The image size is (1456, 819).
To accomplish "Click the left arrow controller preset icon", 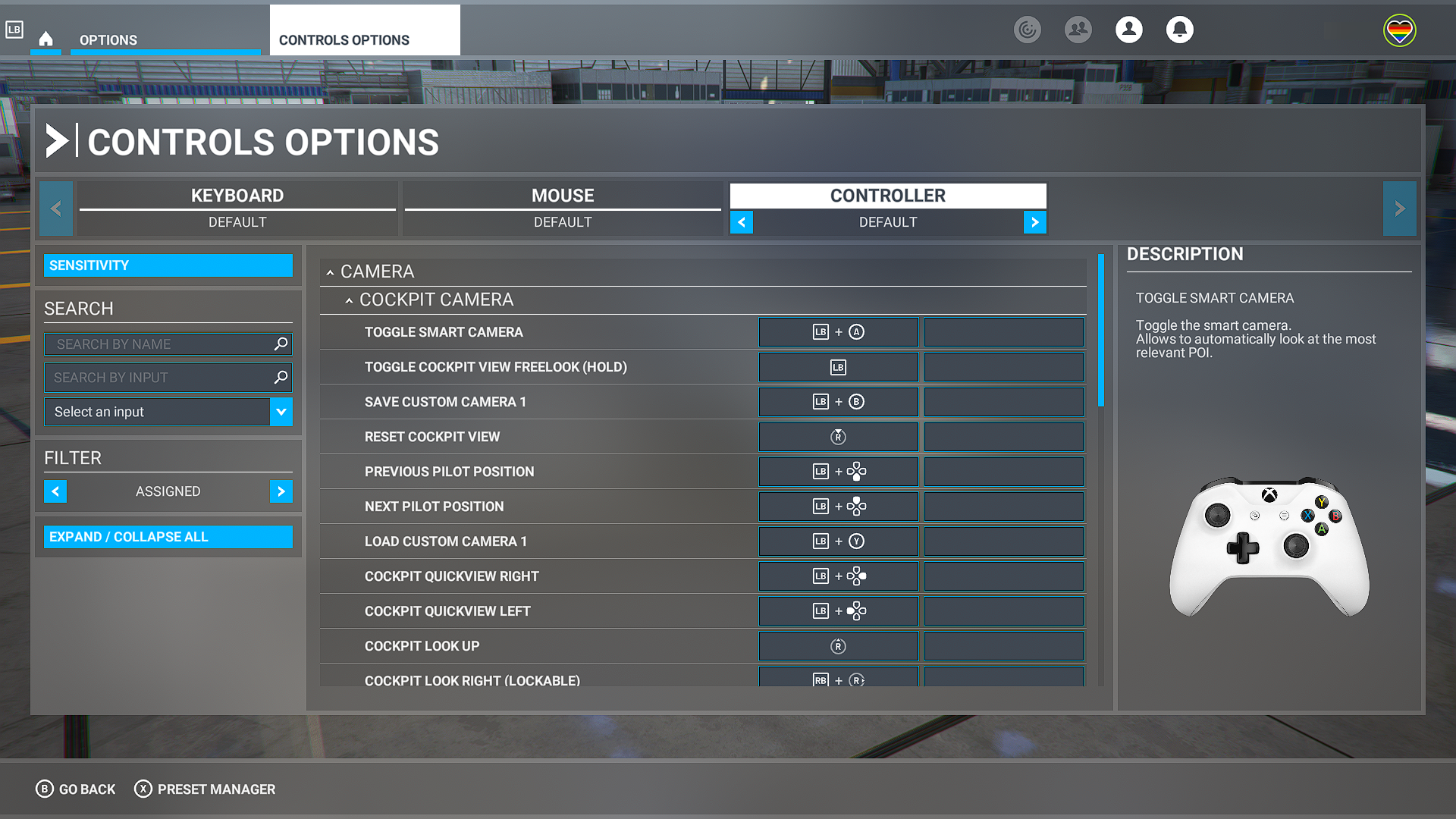I will pyautogui.click(x=741, y=221).
